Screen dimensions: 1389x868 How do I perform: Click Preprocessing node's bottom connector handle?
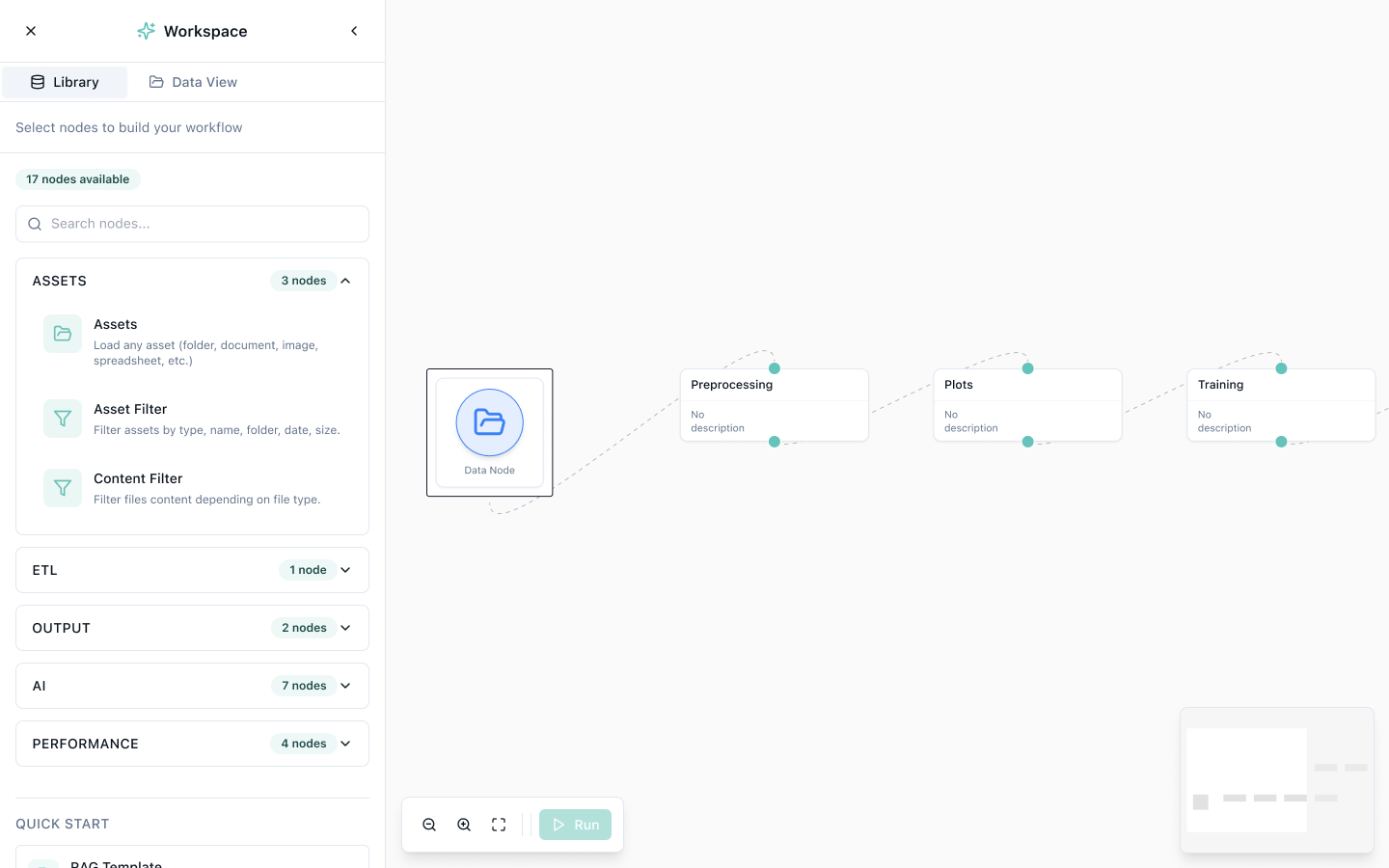point(775,442)
